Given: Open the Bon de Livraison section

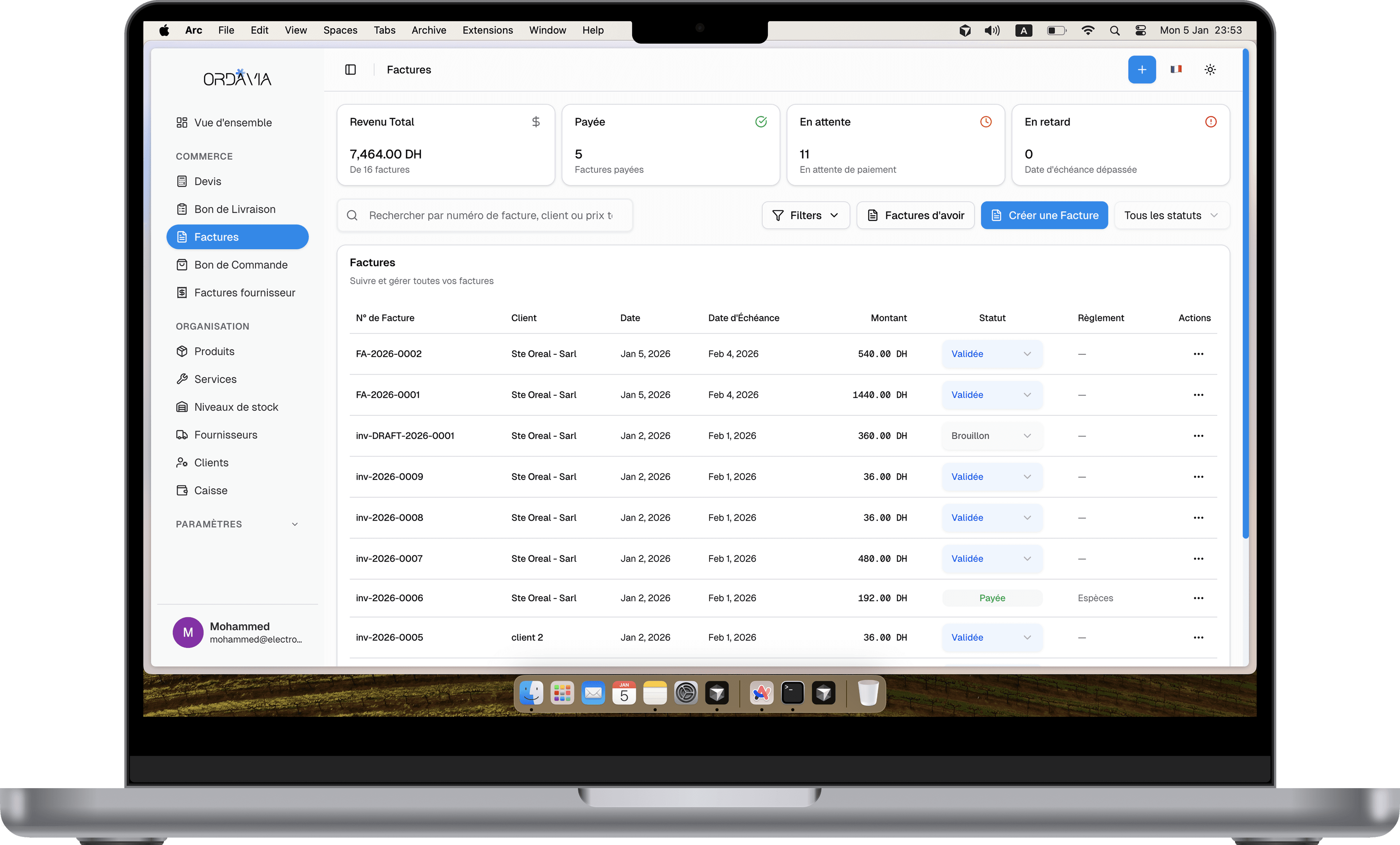Looking at the screenshot, I should point(235,208).
